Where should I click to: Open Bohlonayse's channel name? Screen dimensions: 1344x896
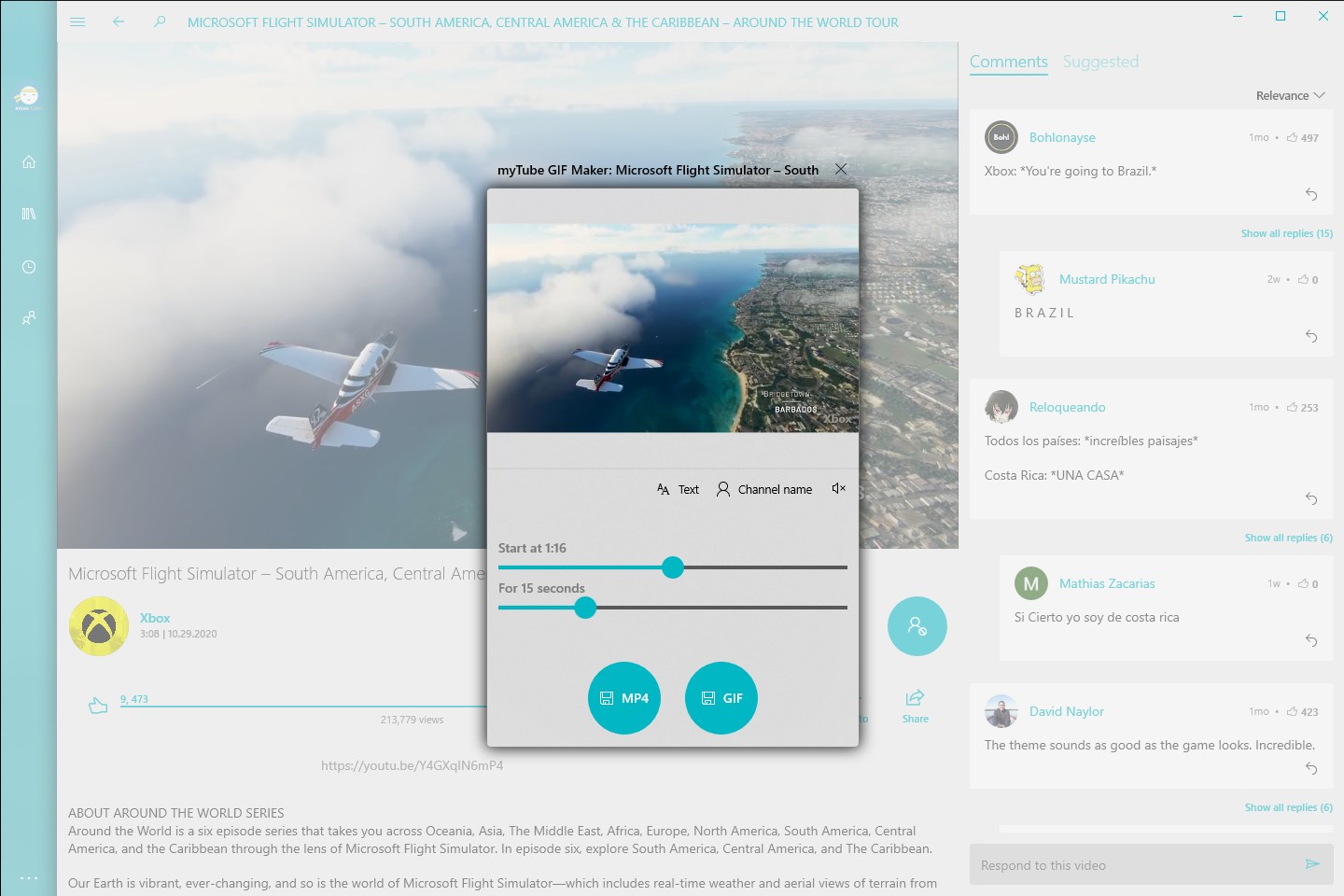(x=1062, y=137)
